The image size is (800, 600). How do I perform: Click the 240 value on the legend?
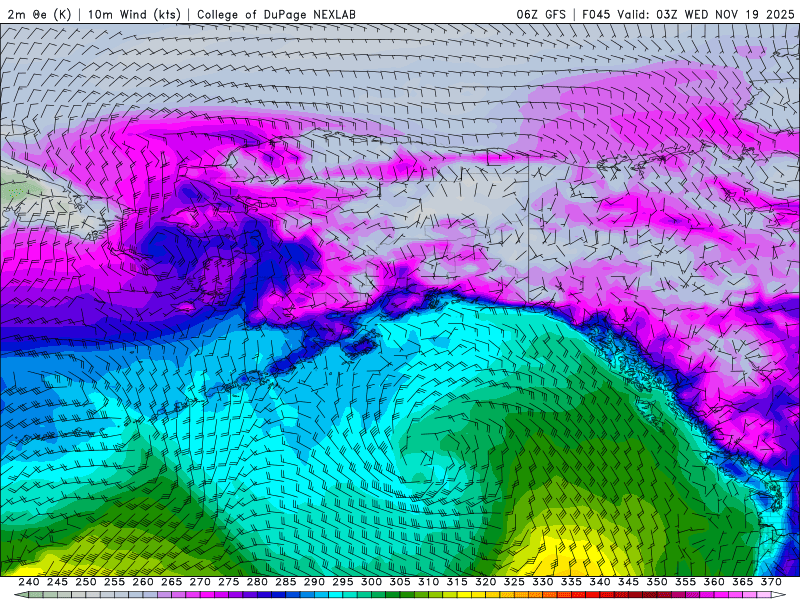(29, 582)
